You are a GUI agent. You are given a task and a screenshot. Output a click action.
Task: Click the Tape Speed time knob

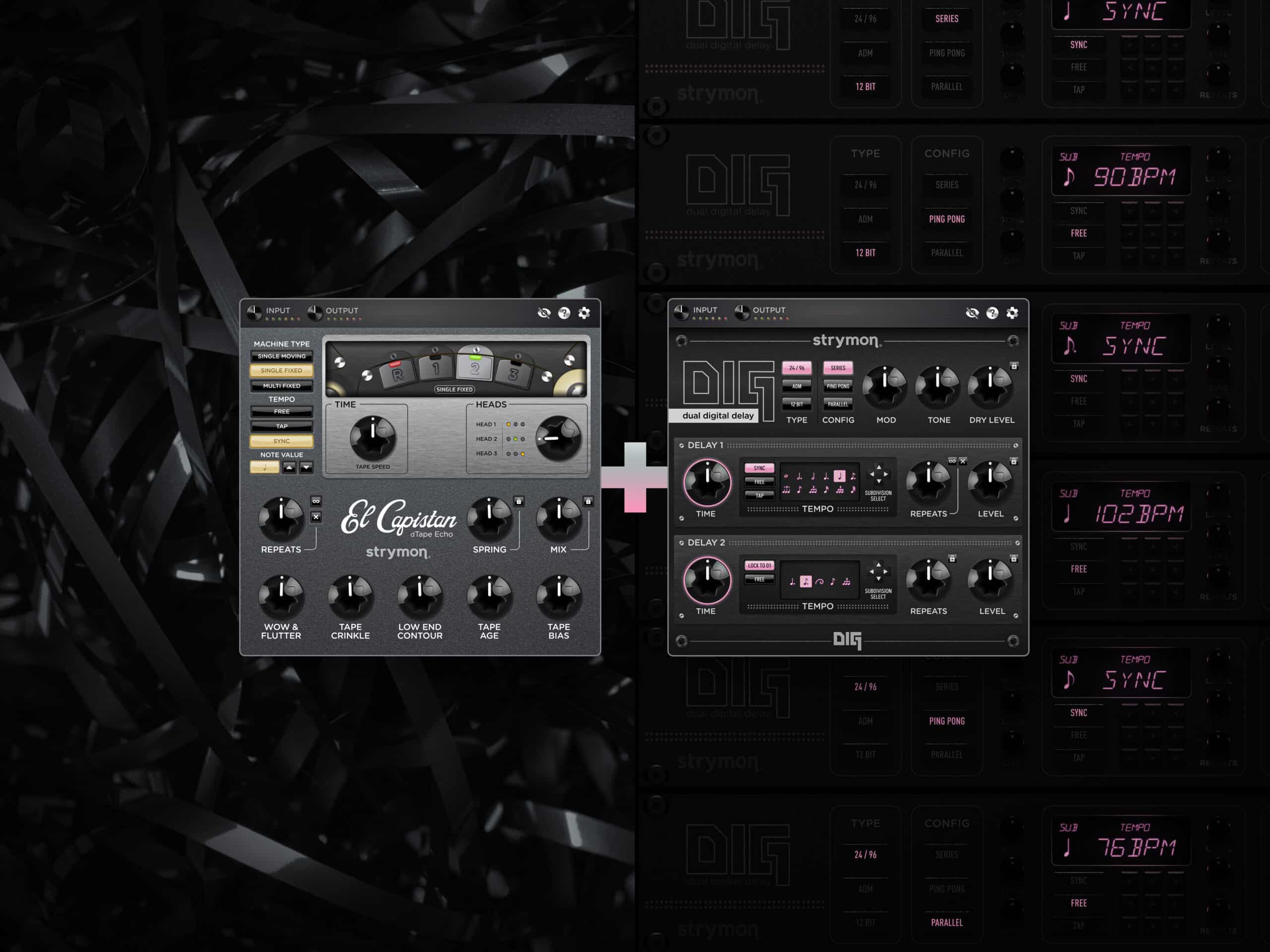tap(373, 439)
